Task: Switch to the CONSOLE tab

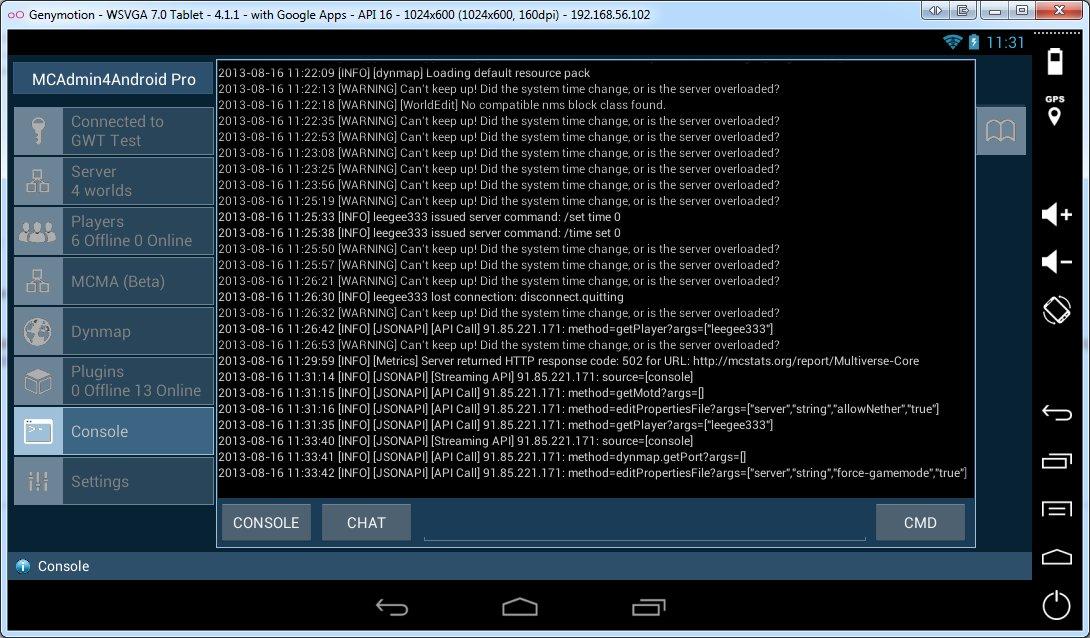Action: [x=266, y=522]
